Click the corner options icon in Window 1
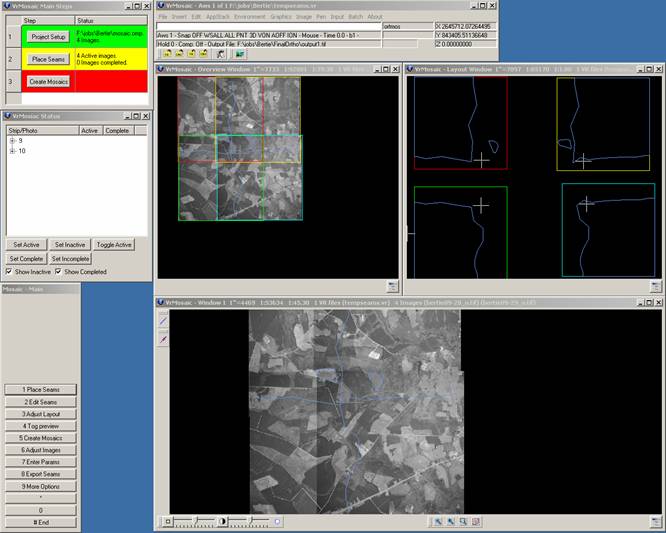The width and height of the screenshot is (666, 533). pyautogui.click(x=656, y=522)
